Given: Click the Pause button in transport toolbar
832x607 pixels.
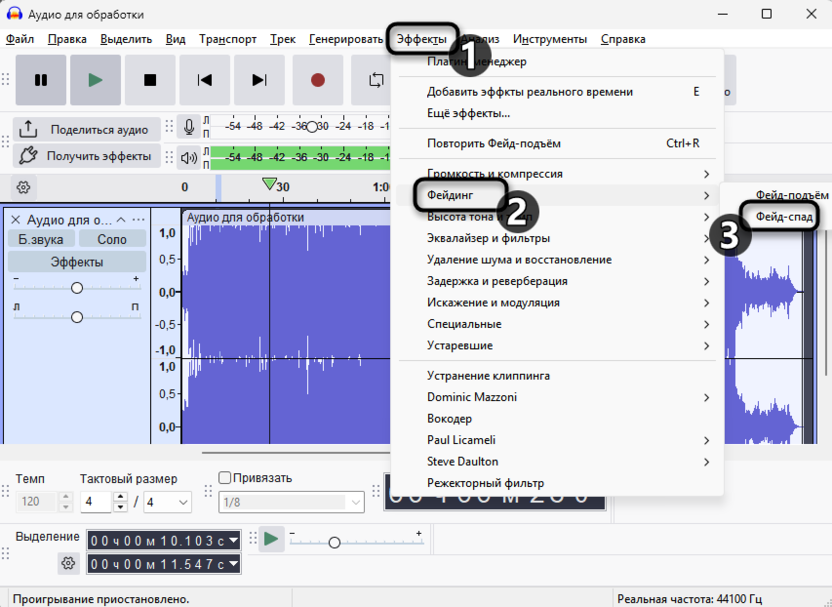Looking at the screenshot, I should point(41,80).
